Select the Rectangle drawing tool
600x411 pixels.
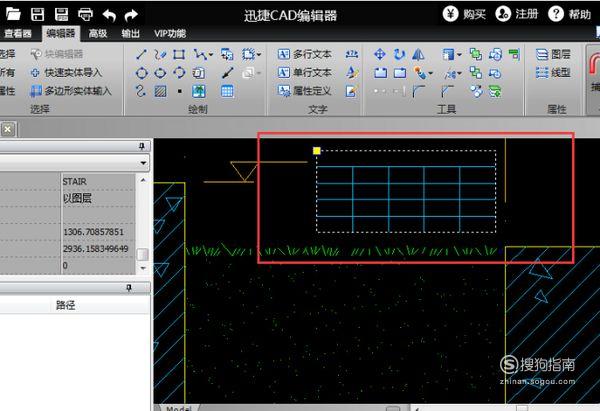[x=179, y=54]
